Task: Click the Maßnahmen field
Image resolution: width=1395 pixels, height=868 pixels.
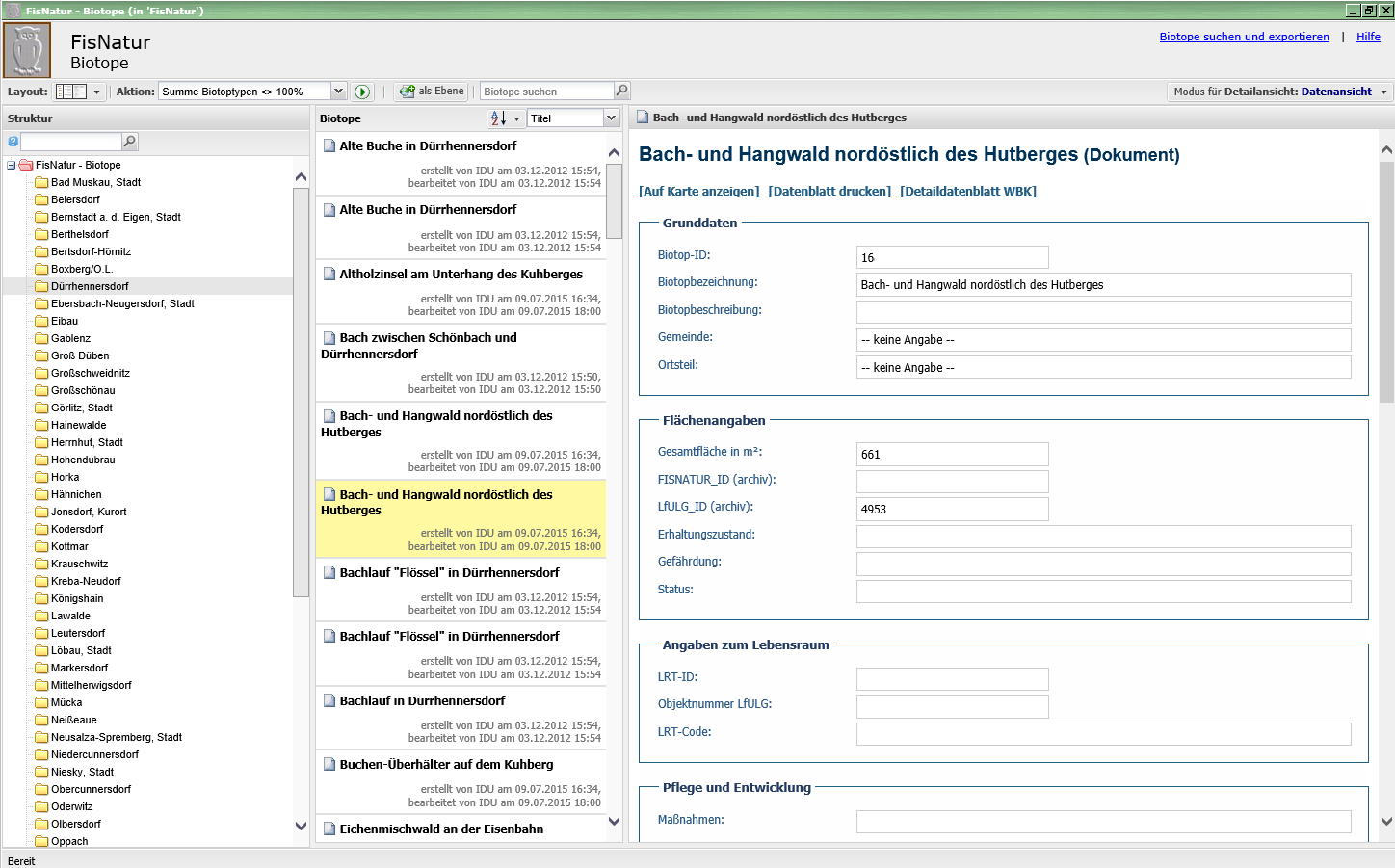Action: 1103,821
